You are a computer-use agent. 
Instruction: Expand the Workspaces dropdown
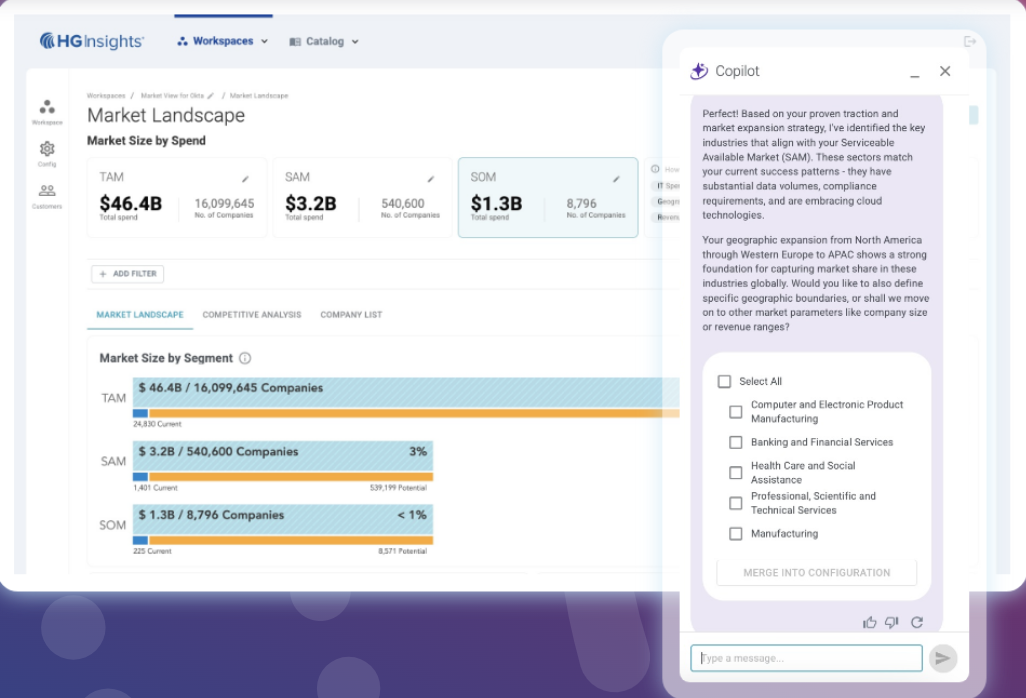[x=223, y=41]
